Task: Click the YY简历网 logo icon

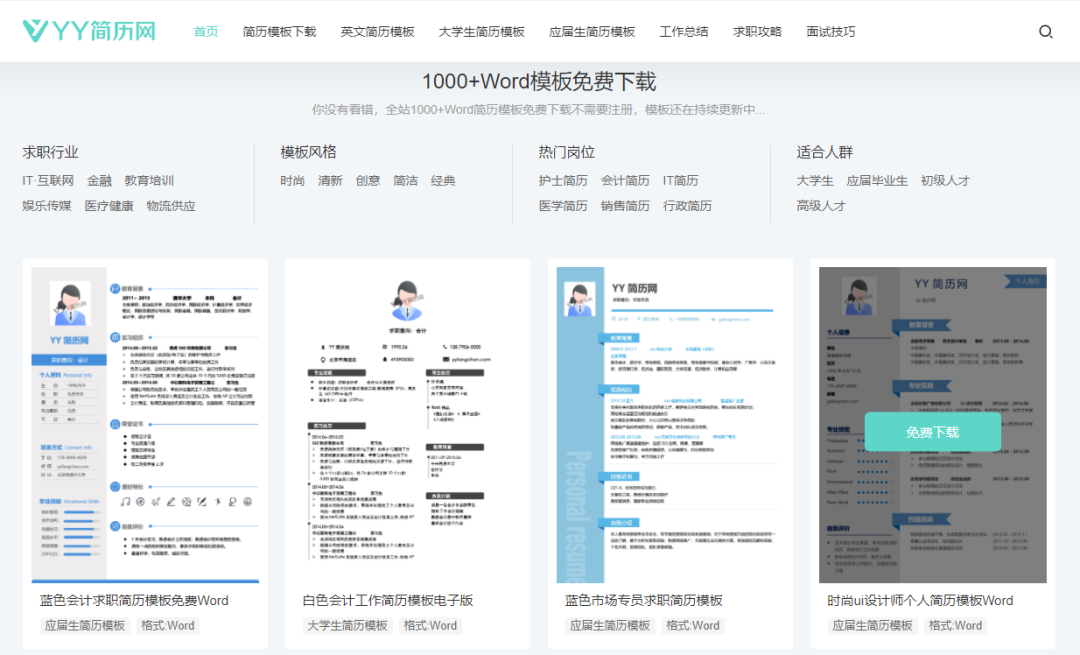Action: 33,31
